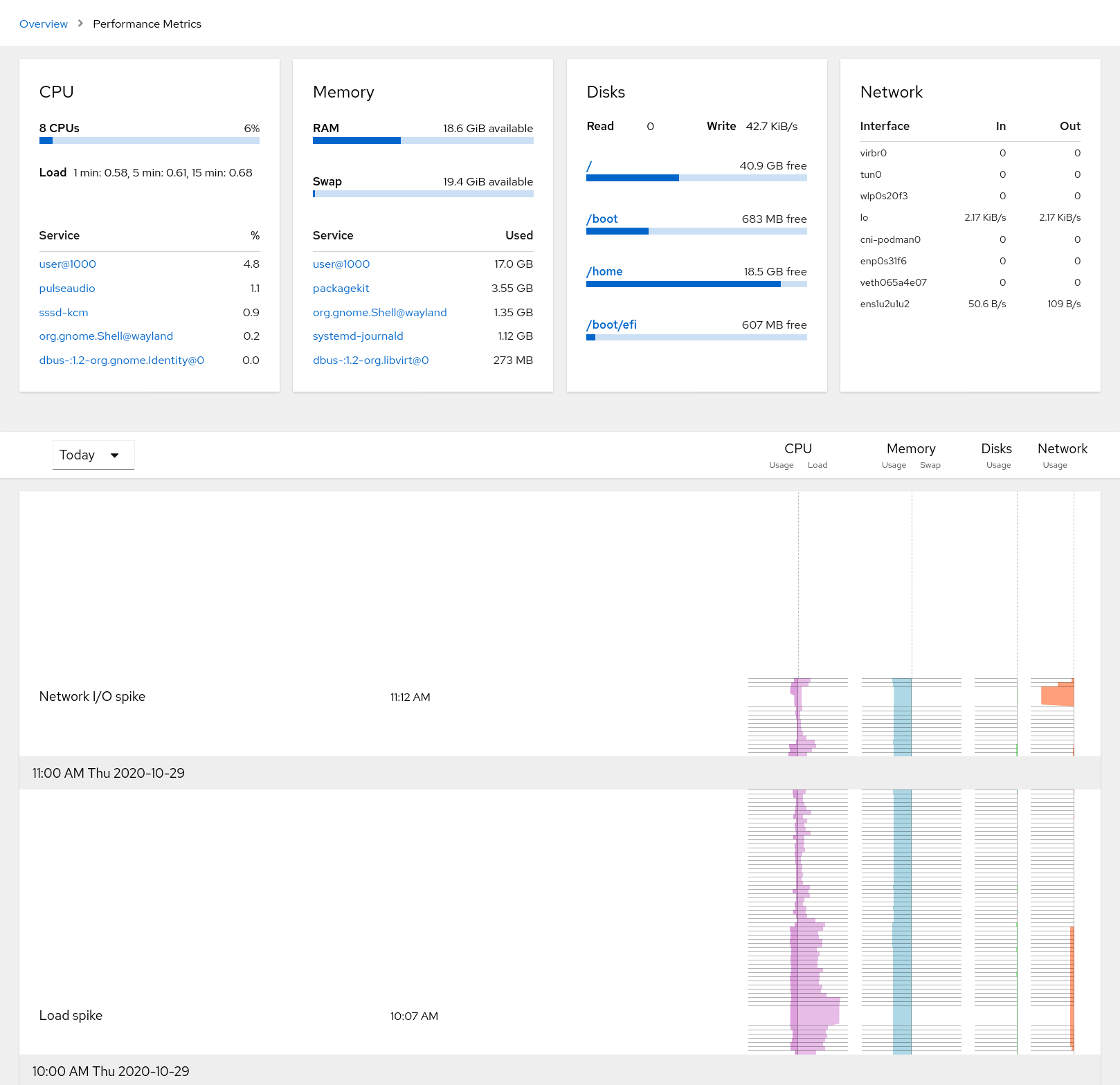The height and width of the screenshot is (1085, 1120).
Task: Click the Network I/O spike event
Action: (92, 697)
